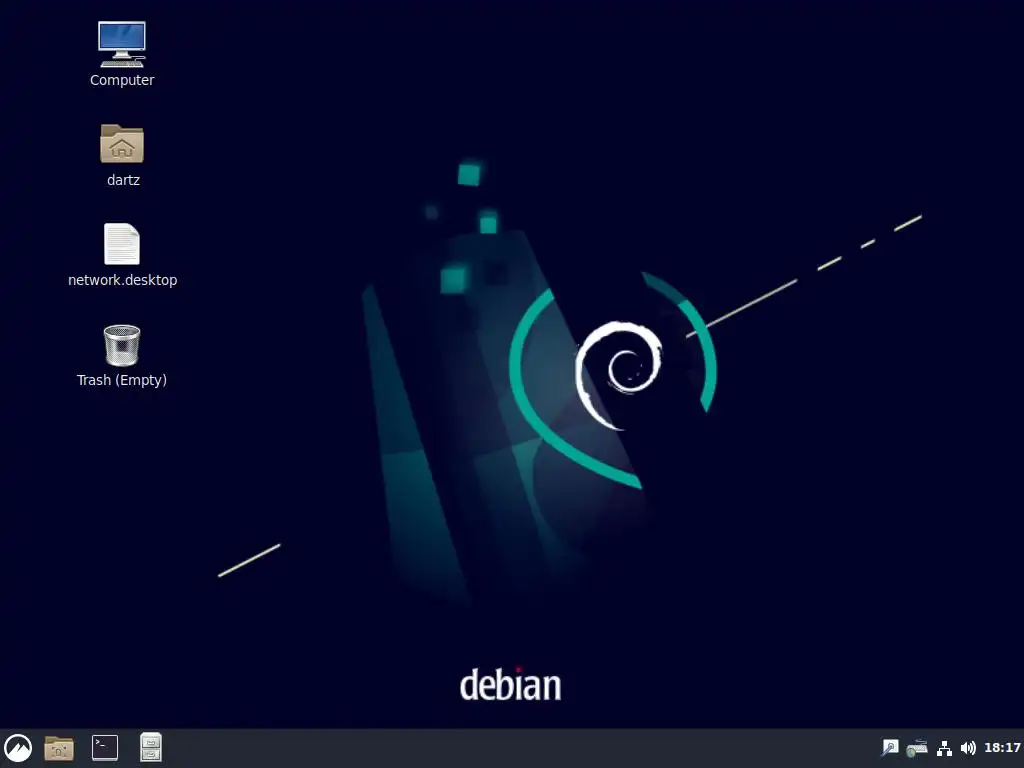The width and height of the screenshot is (1024, 768).
Task: Launch the terminal from the panel
Action: [104, 748]
